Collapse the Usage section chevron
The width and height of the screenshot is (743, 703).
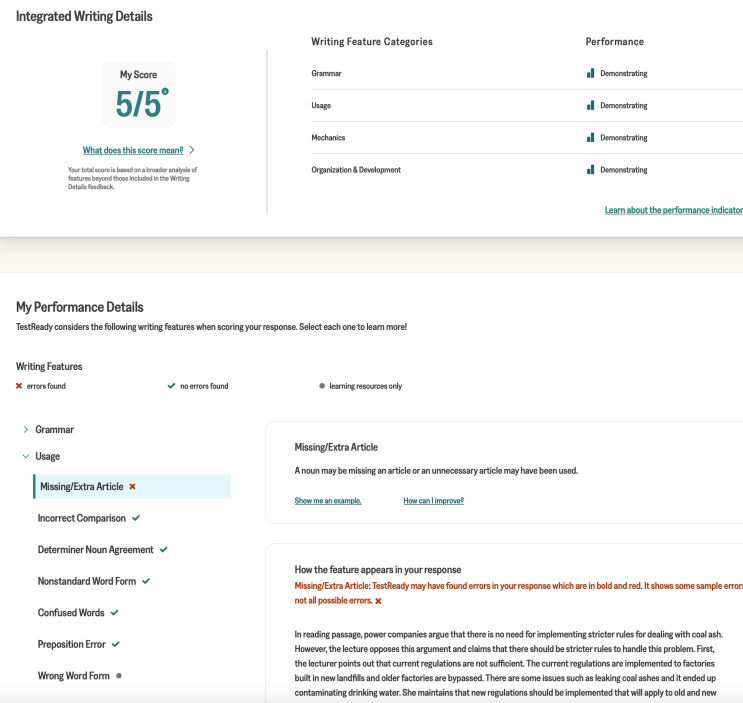click(x=26, y=456)
